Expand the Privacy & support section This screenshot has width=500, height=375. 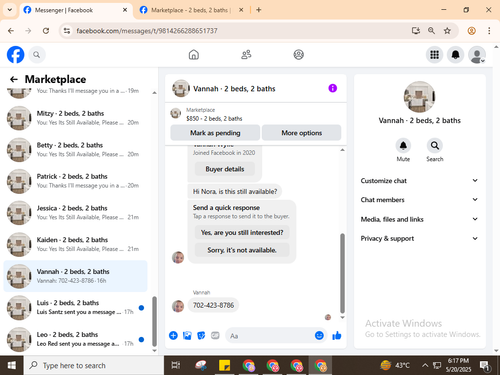419,238
